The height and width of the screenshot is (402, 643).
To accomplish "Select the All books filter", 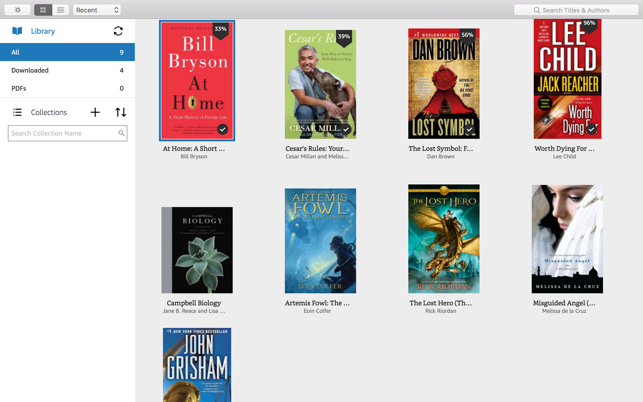I will [x=67, y=52].
